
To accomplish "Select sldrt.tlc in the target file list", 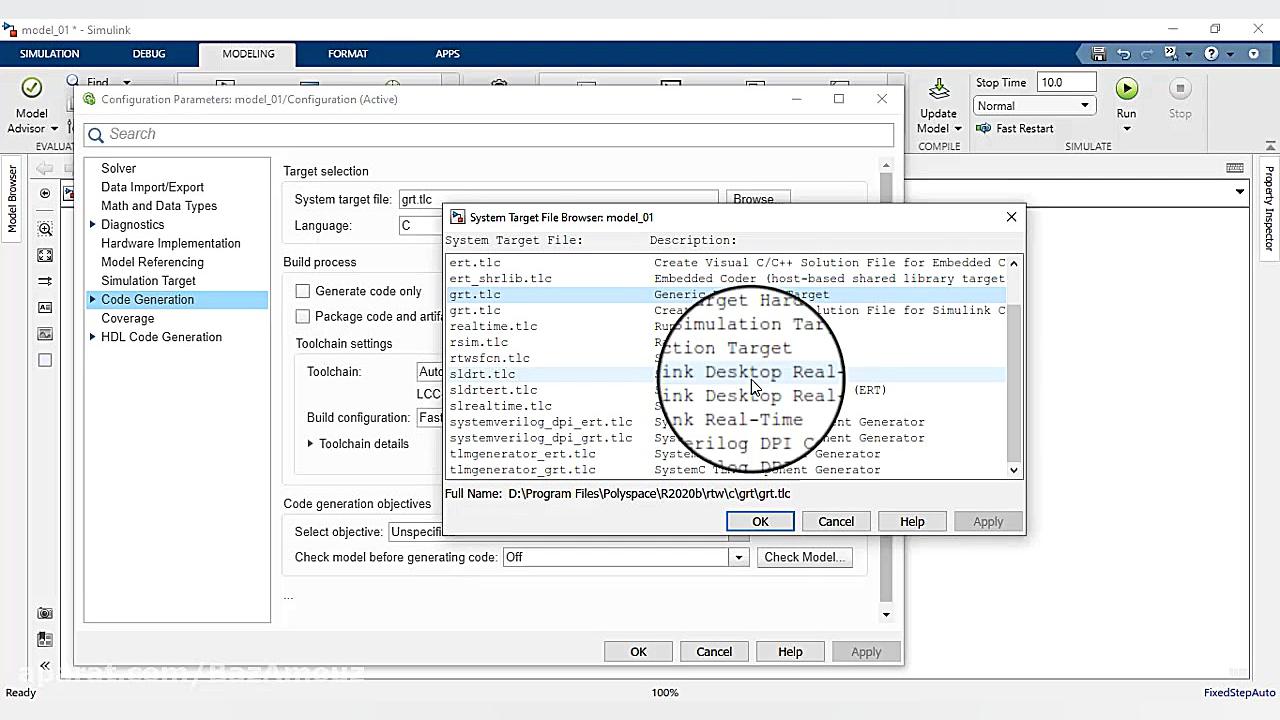I will 482,374.
